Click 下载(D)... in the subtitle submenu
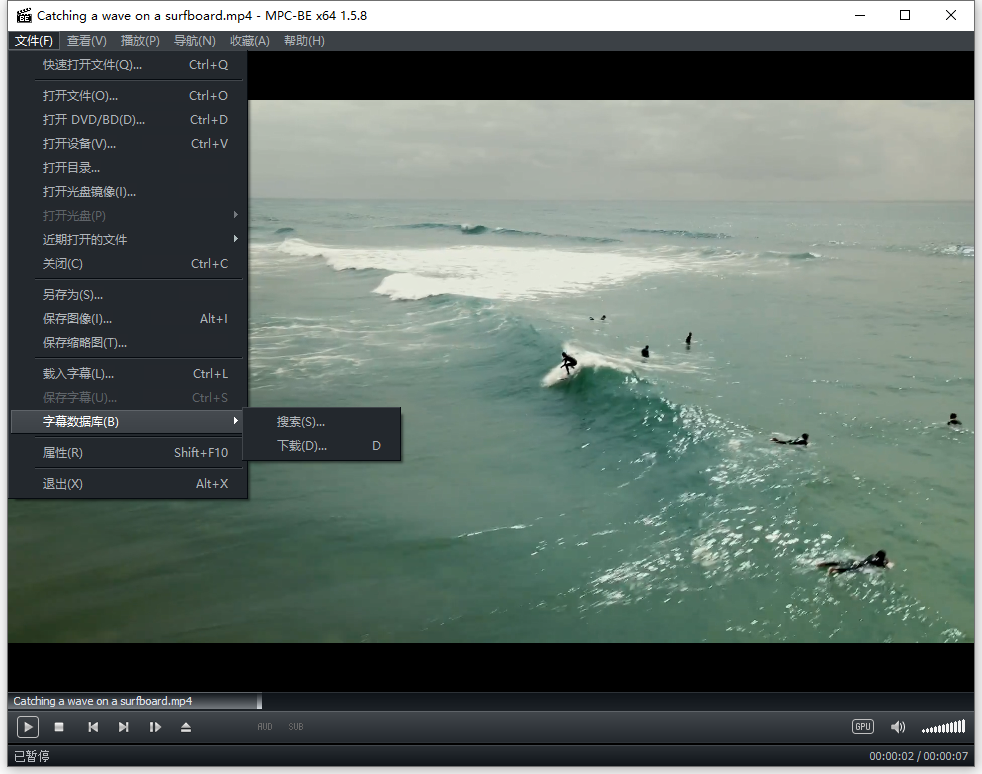982x774 pixels. (x=321, y=446)
